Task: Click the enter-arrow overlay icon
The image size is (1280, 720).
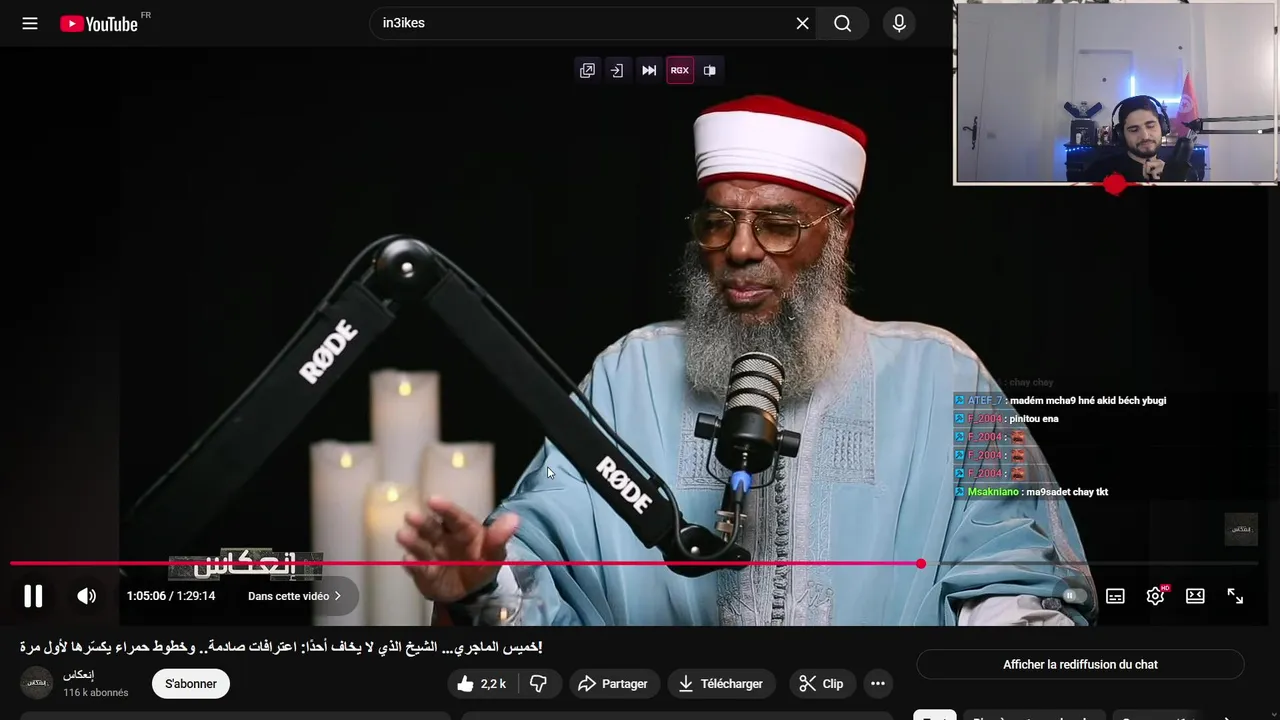Action: 617,70
